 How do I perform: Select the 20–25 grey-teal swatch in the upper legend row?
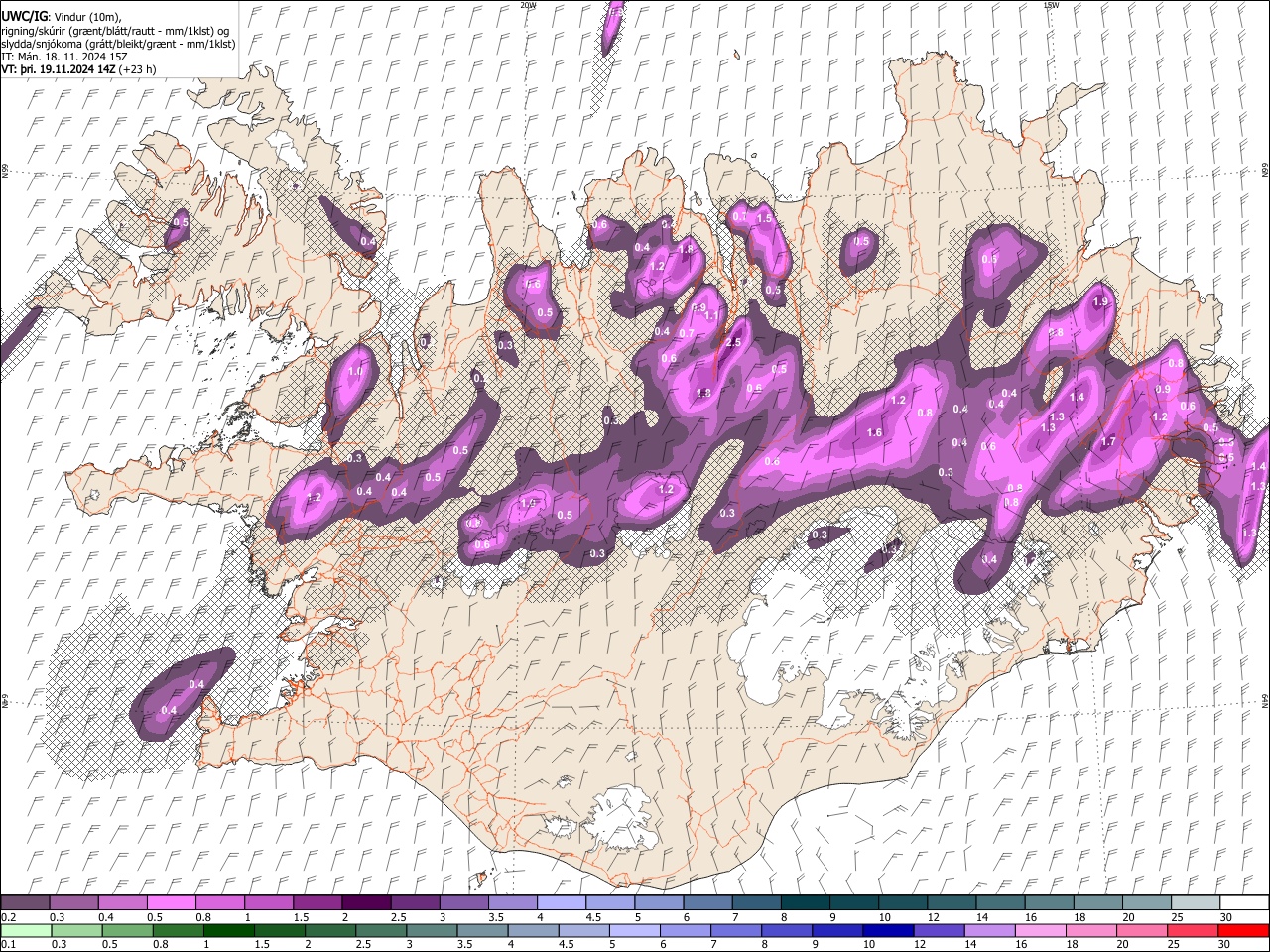[1146, 902]
